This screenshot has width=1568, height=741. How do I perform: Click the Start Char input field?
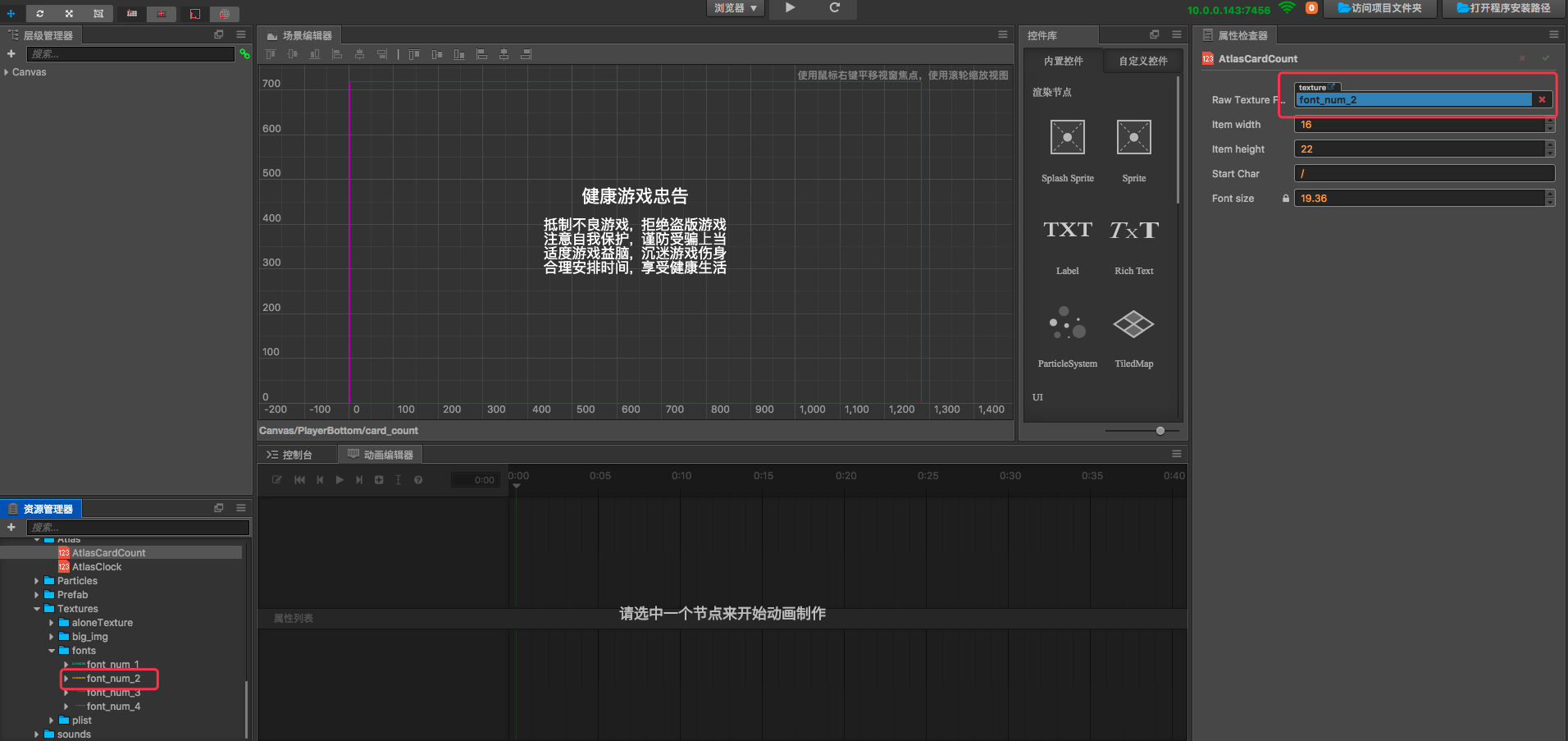point(1424,174)
